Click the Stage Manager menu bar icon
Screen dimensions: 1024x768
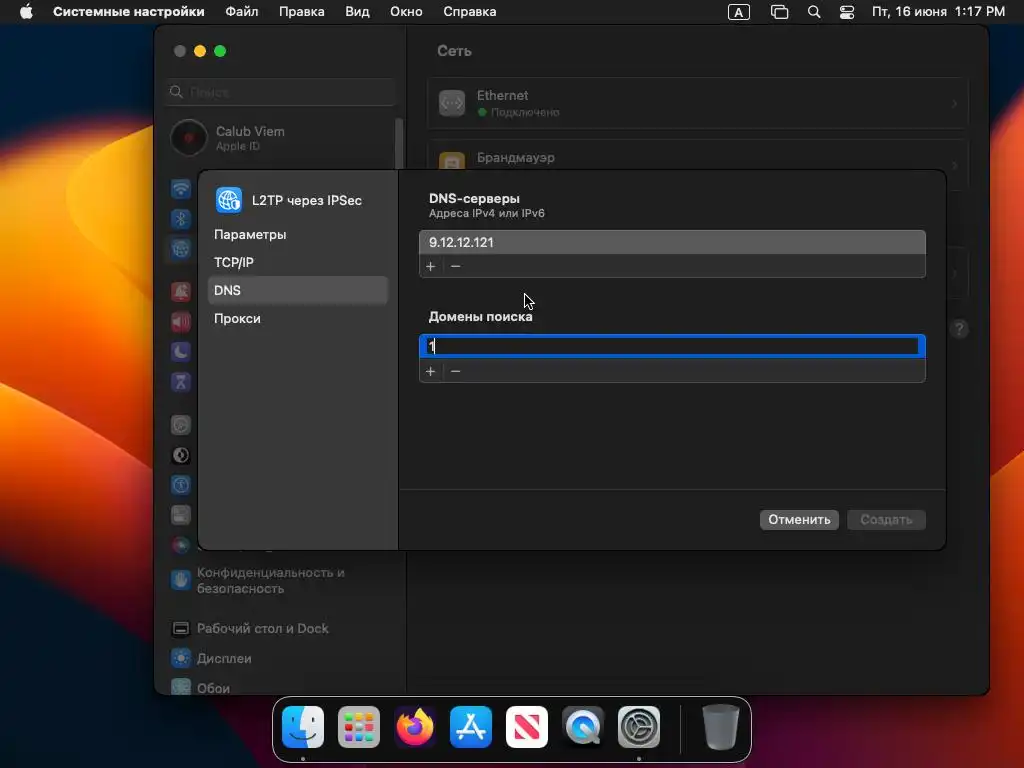tap(779, 12)
